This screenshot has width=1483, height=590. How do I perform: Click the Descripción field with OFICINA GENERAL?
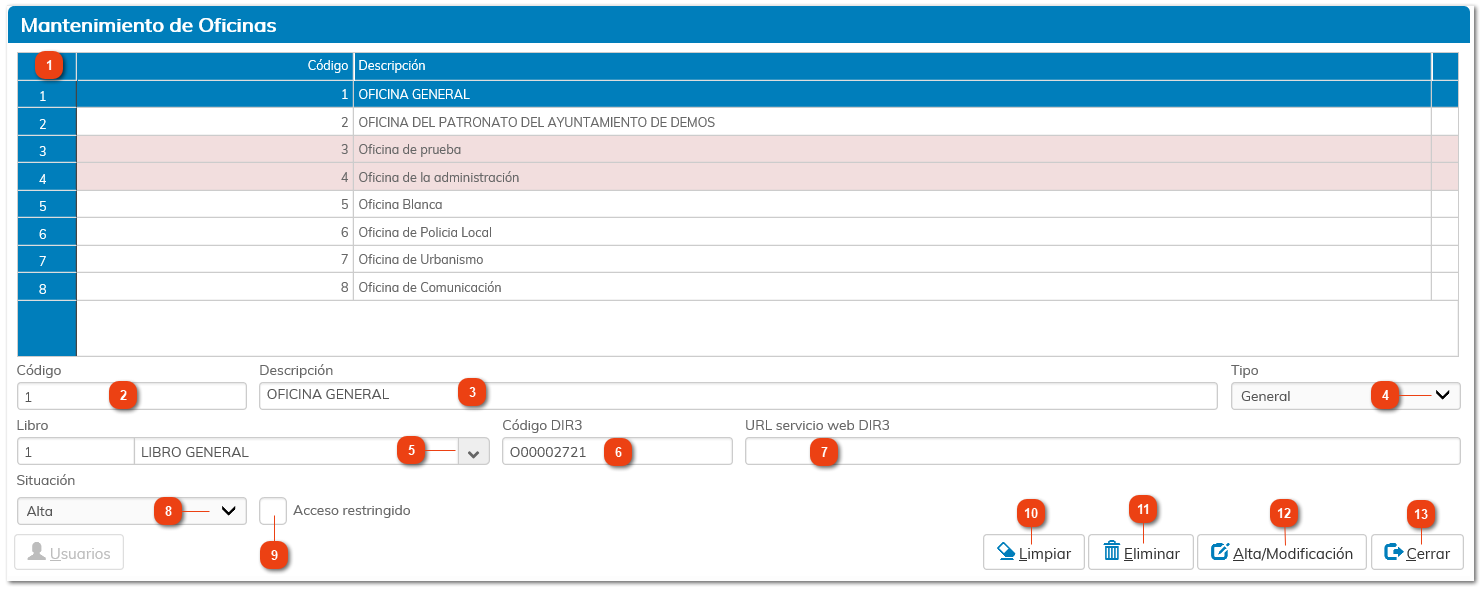click(738, 396)
